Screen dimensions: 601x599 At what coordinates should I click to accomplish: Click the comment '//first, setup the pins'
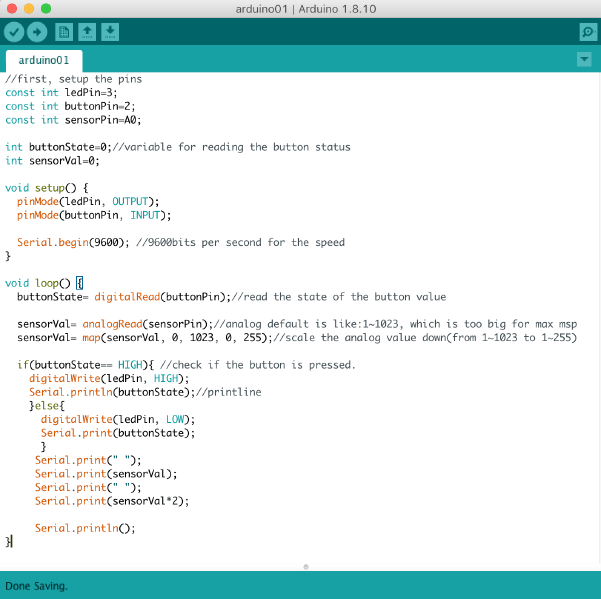click(x=74, y=79)
